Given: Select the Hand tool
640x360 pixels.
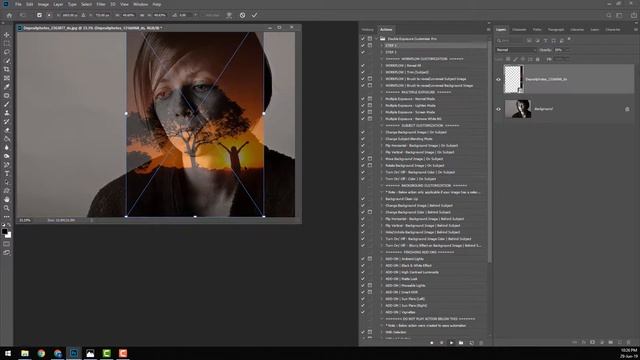Looking at the screenshot, I should point(7,200).
